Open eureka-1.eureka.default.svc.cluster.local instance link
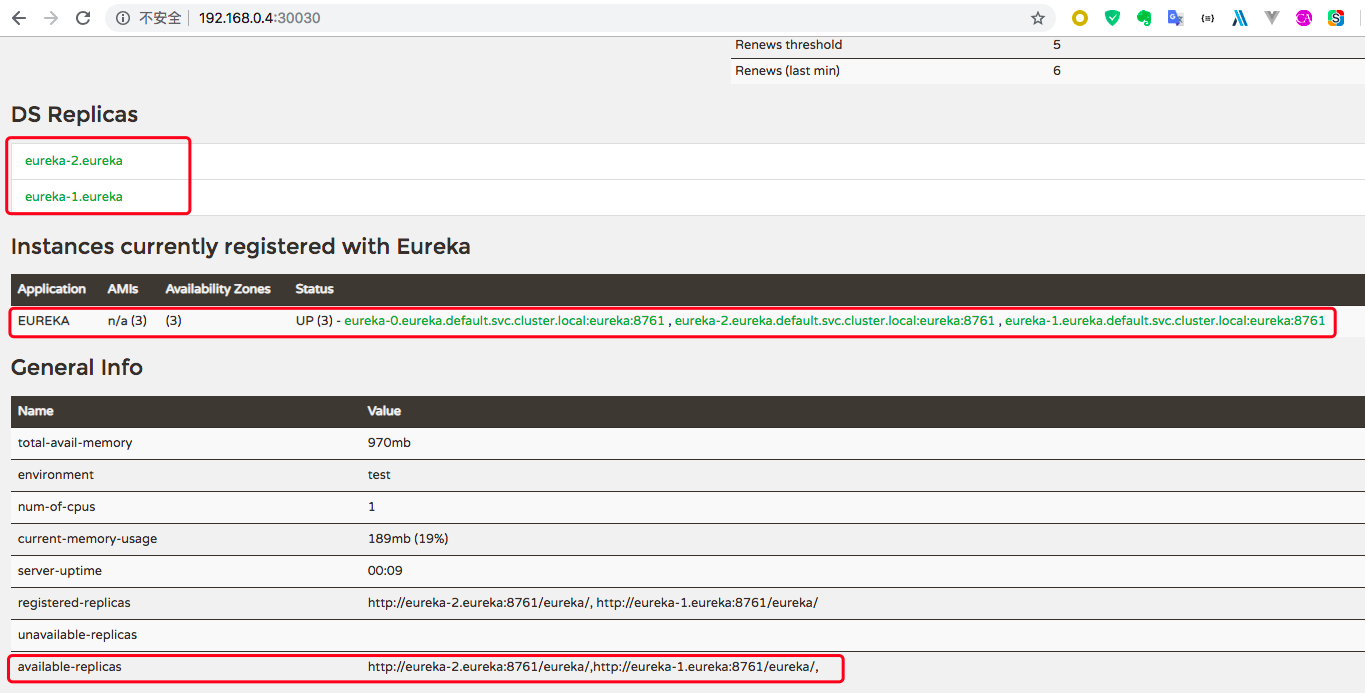Screen dimensions: 1365x693 [x=1165, y=321]
